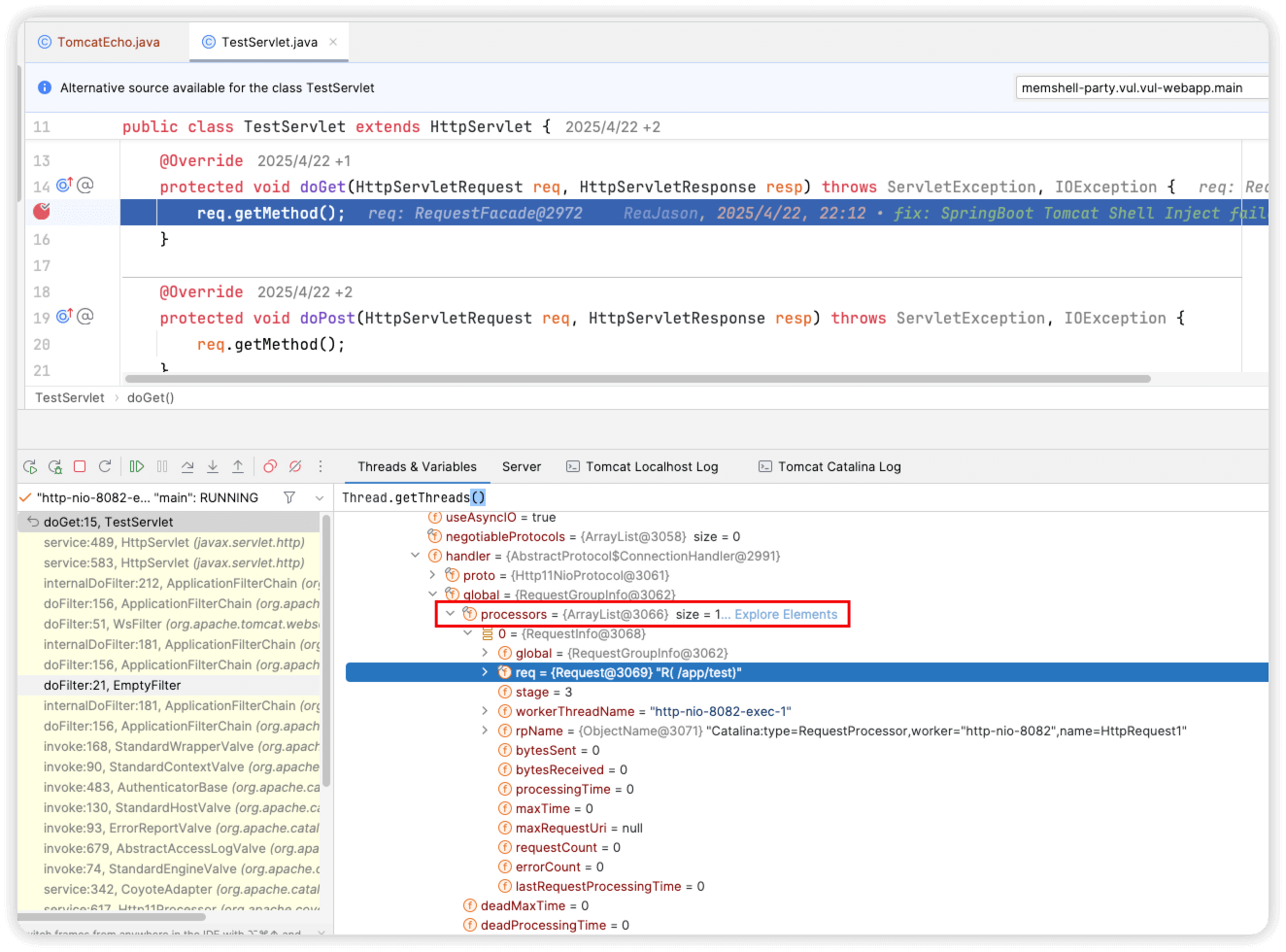Select the doFilter:21, EmptyFilter frame

coord(169,685)
